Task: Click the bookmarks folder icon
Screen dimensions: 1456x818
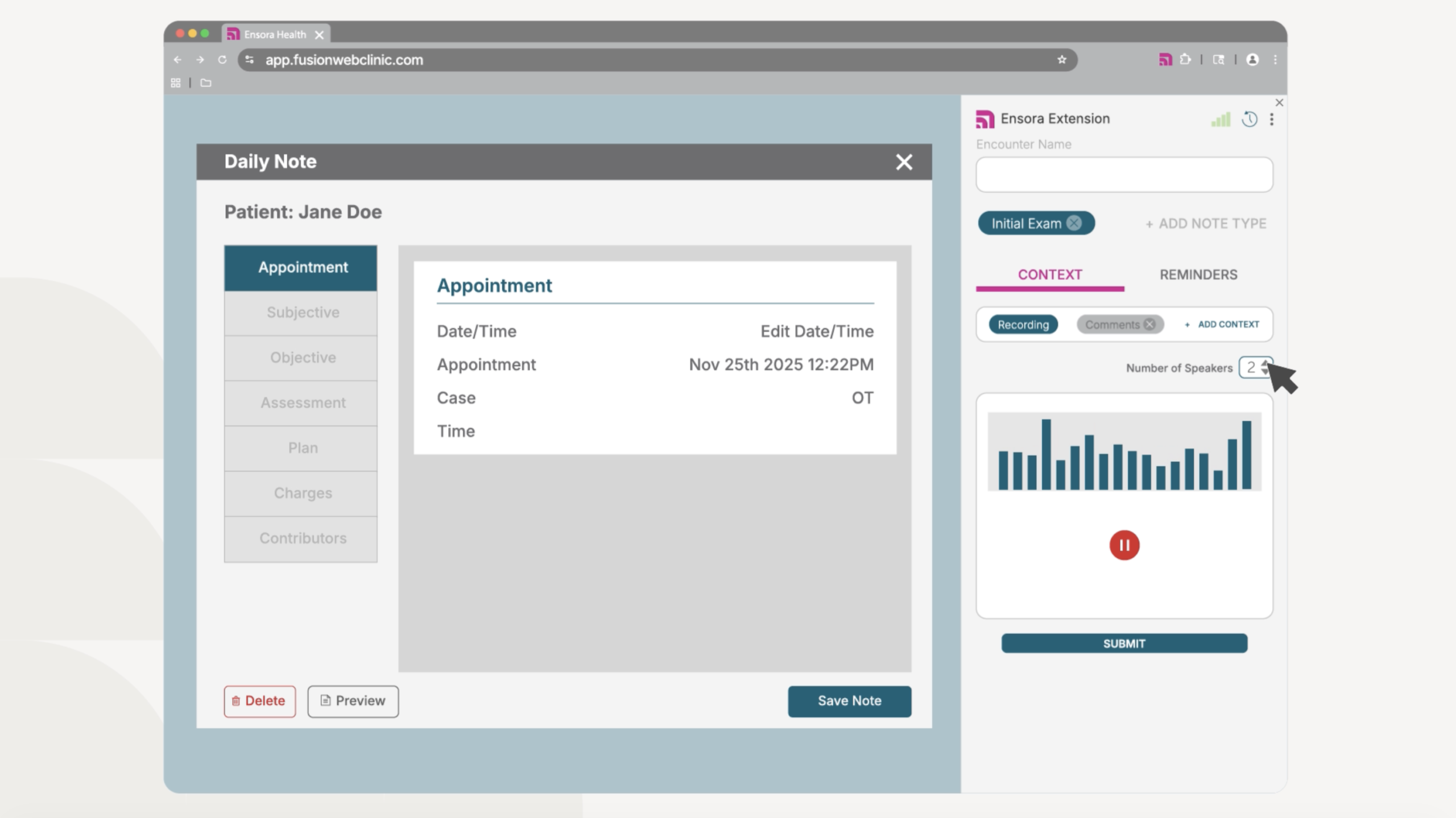Action: pos(206,83)
